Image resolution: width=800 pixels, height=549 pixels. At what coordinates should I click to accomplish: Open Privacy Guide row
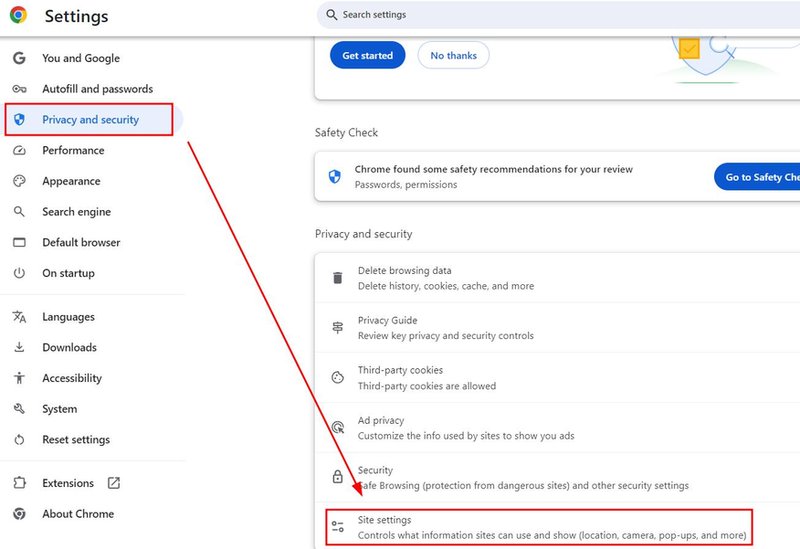(x=557, y=328)
